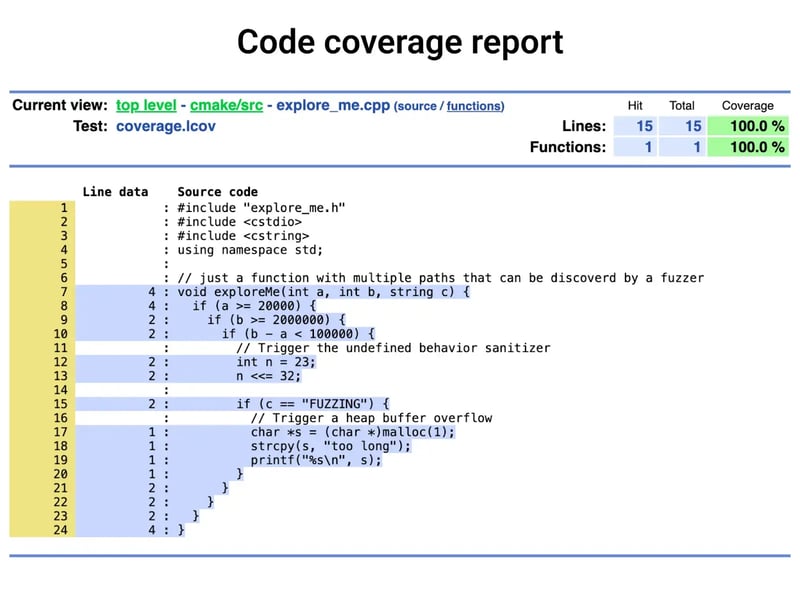Click the explore_me.cpp file name

pyautogui.click(x=332, y=105)
